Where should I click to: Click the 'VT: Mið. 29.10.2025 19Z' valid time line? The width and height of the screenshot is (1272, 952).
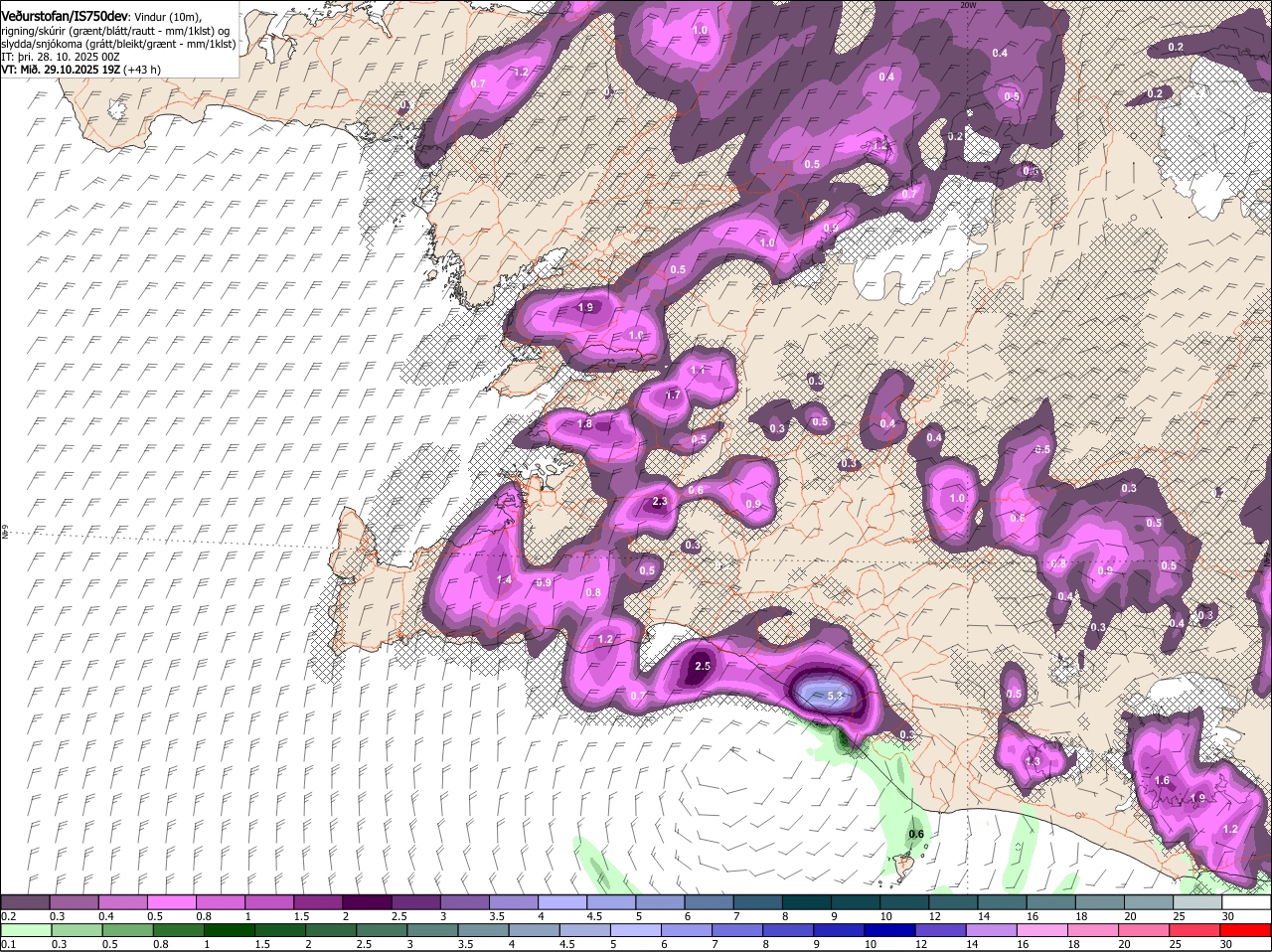click(62, 70)
